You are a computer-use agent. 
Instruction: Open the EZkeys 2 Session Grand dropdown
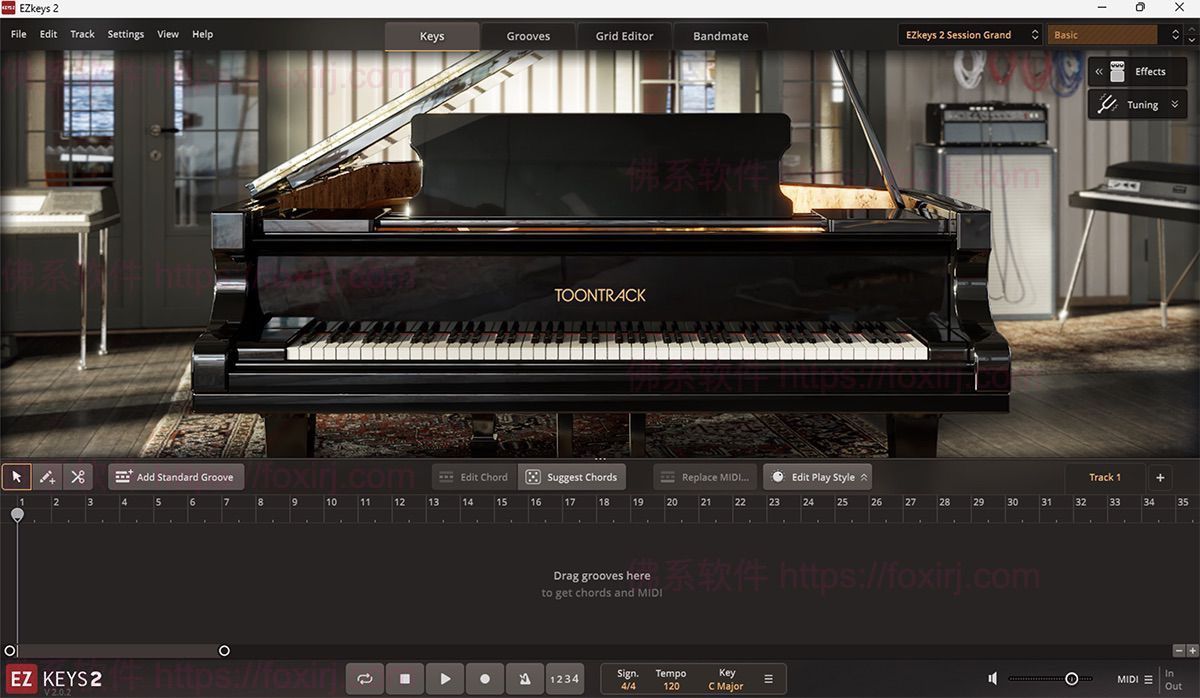(969, 35)
